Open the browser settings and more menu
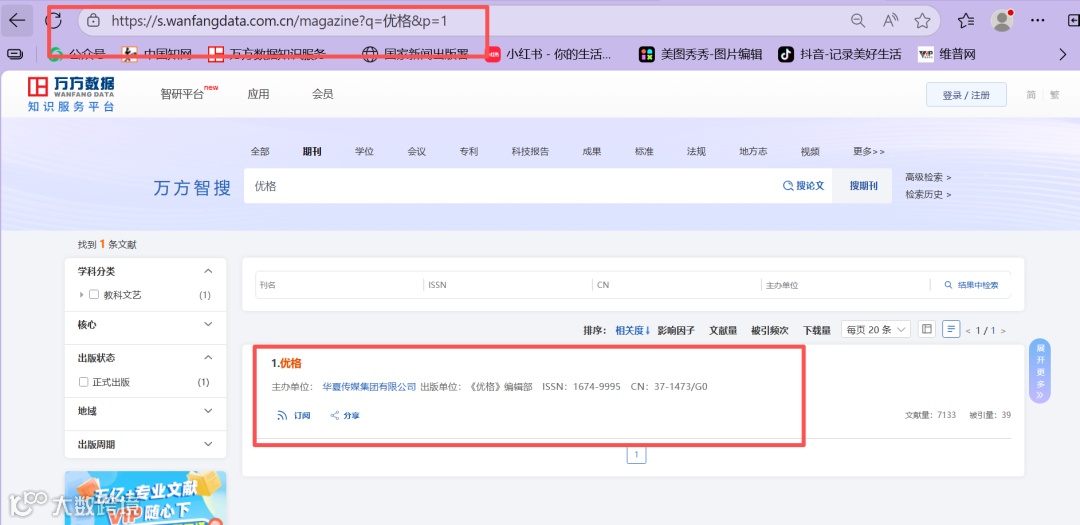Image resolution: width=1080 pixels, height=525 pixels. [1037, 21]
